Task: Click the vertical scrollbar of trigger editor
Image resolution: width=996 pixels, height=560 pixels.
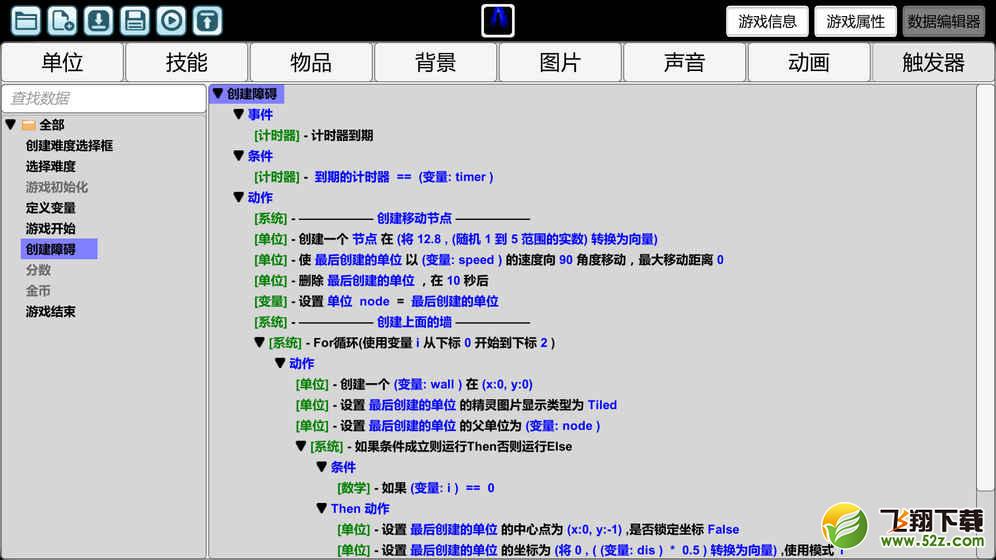Action: 985,288
